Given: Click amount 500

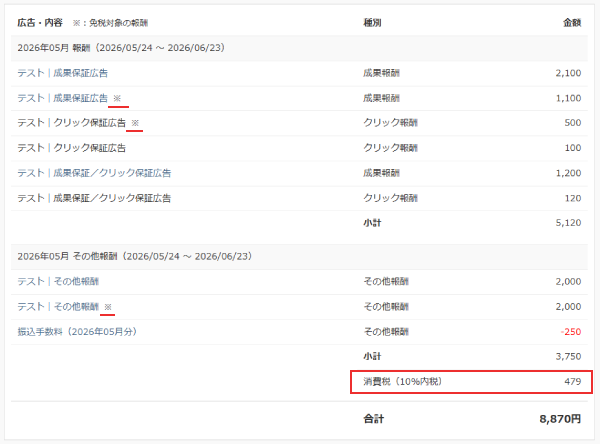Looking at the screenshot, I should [x=573, y=123].
